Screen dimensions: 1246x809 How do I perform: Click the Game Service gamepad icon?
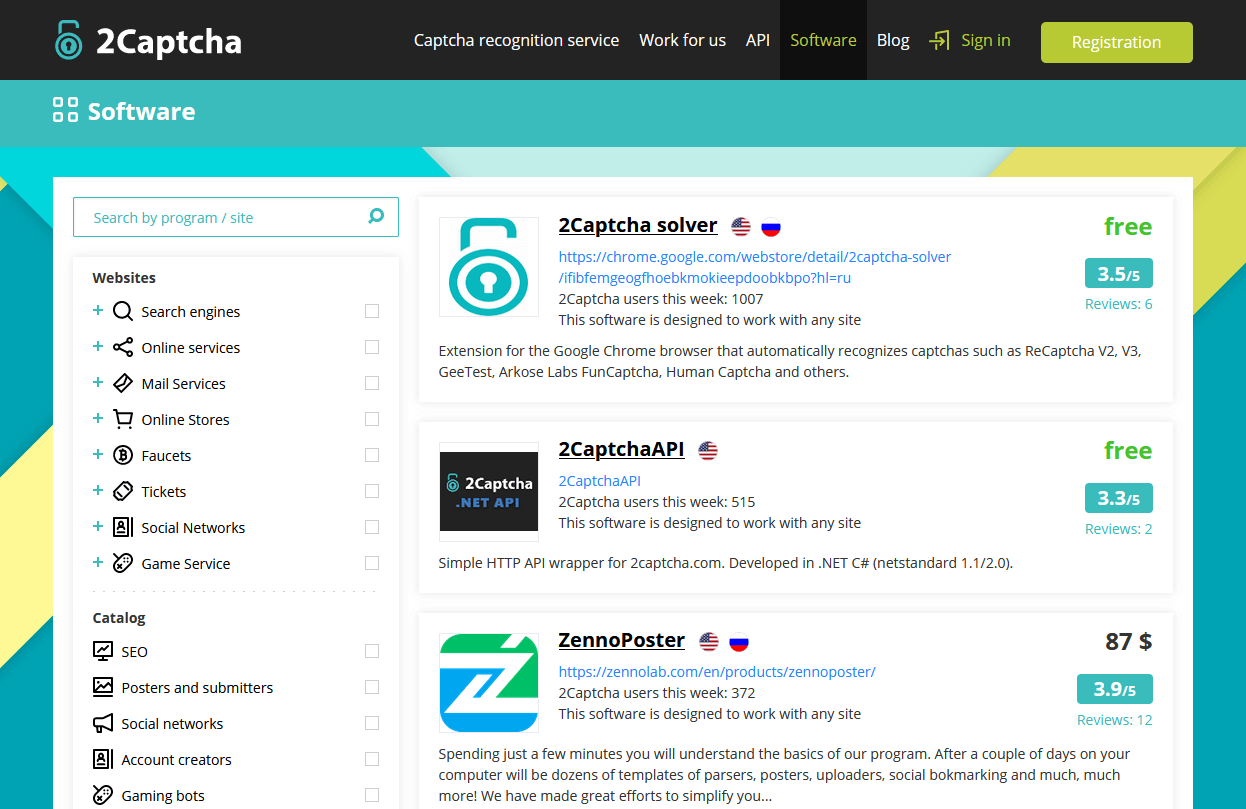(123, 563)
